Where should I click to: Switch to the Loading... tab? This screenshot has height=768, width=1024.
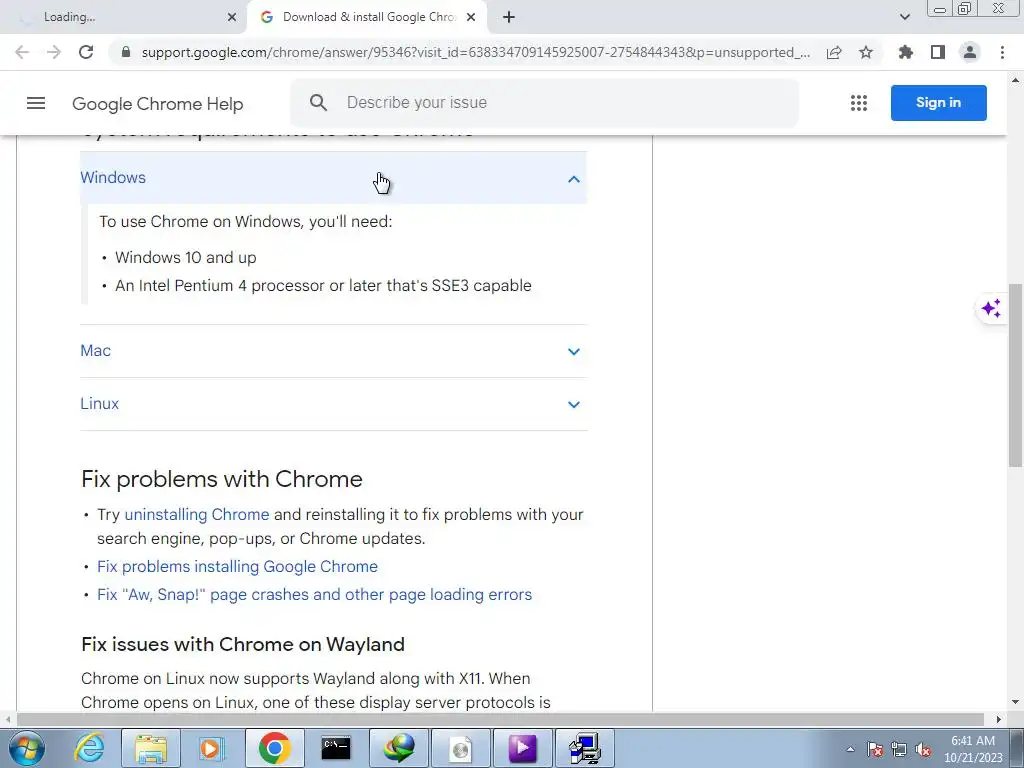click(124, 17)
